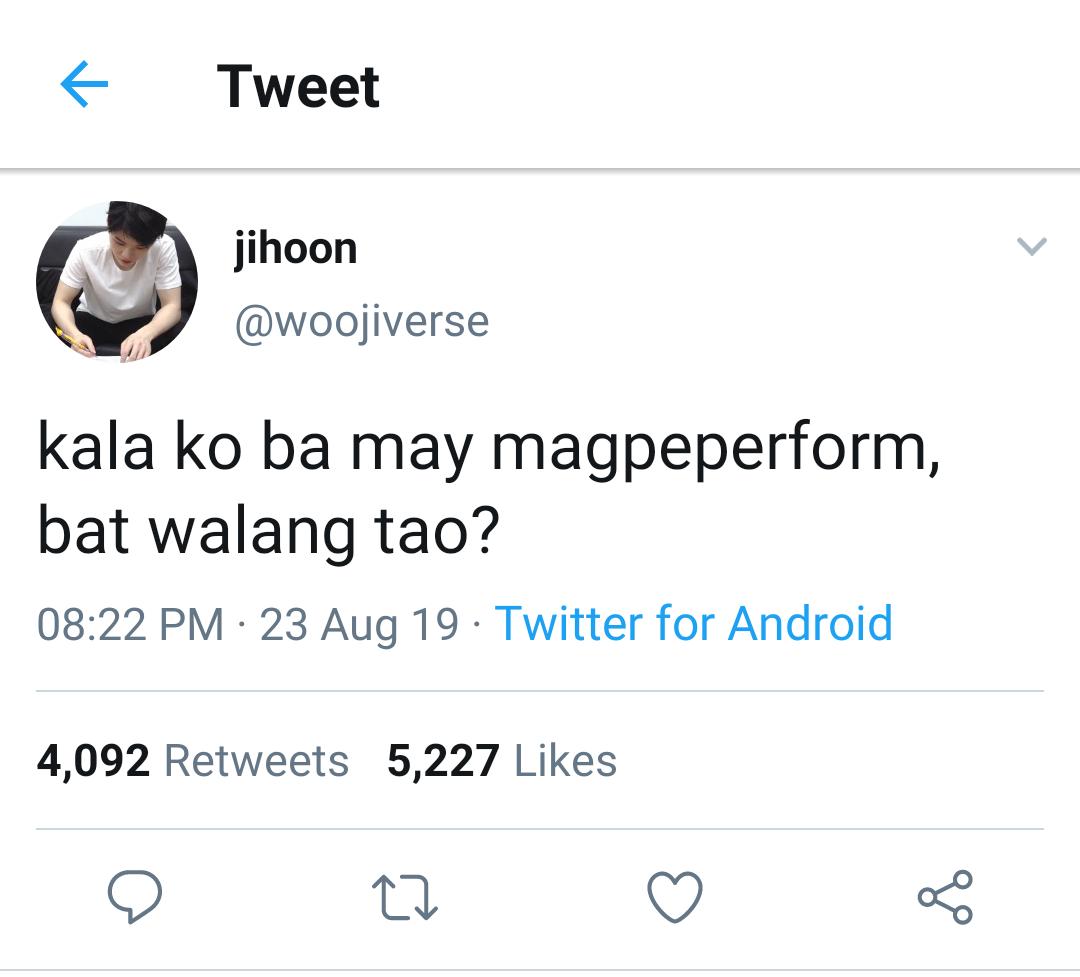Click the 23 Aug 19 date
Viewport: 1080px width, 977px height.
[x=359, y=625]
